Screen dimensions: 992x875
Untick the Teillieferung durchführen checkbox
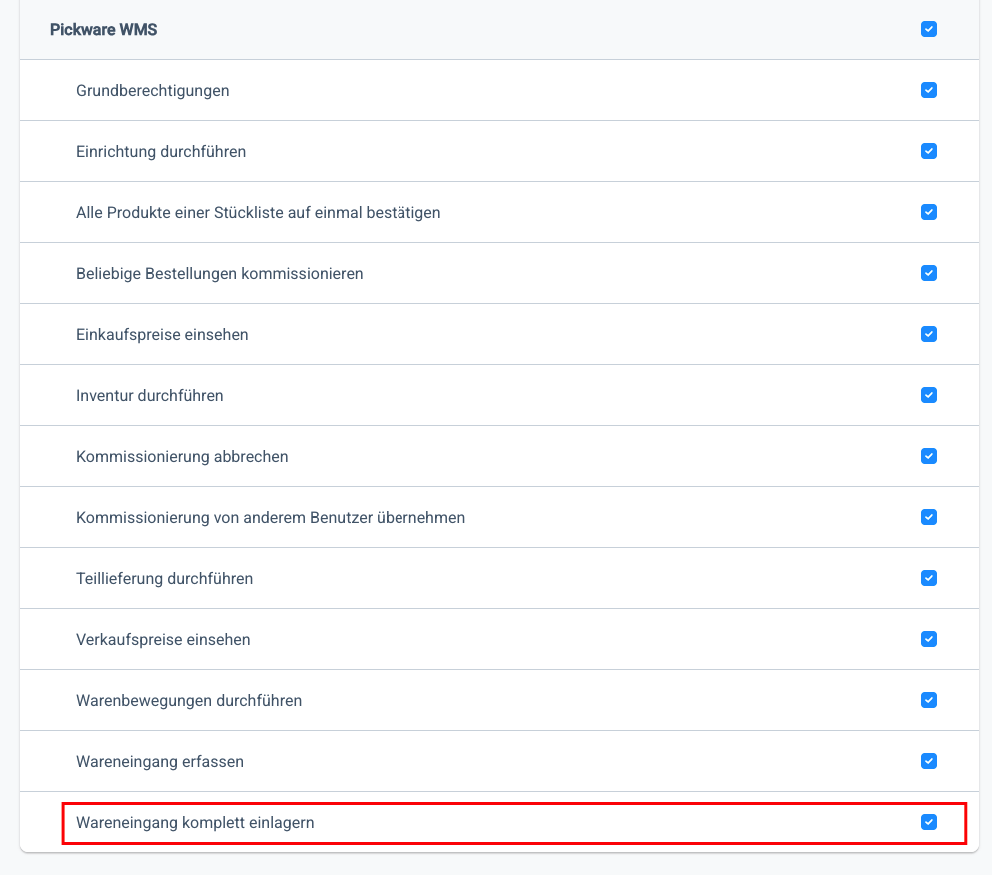tap(929, 578)
